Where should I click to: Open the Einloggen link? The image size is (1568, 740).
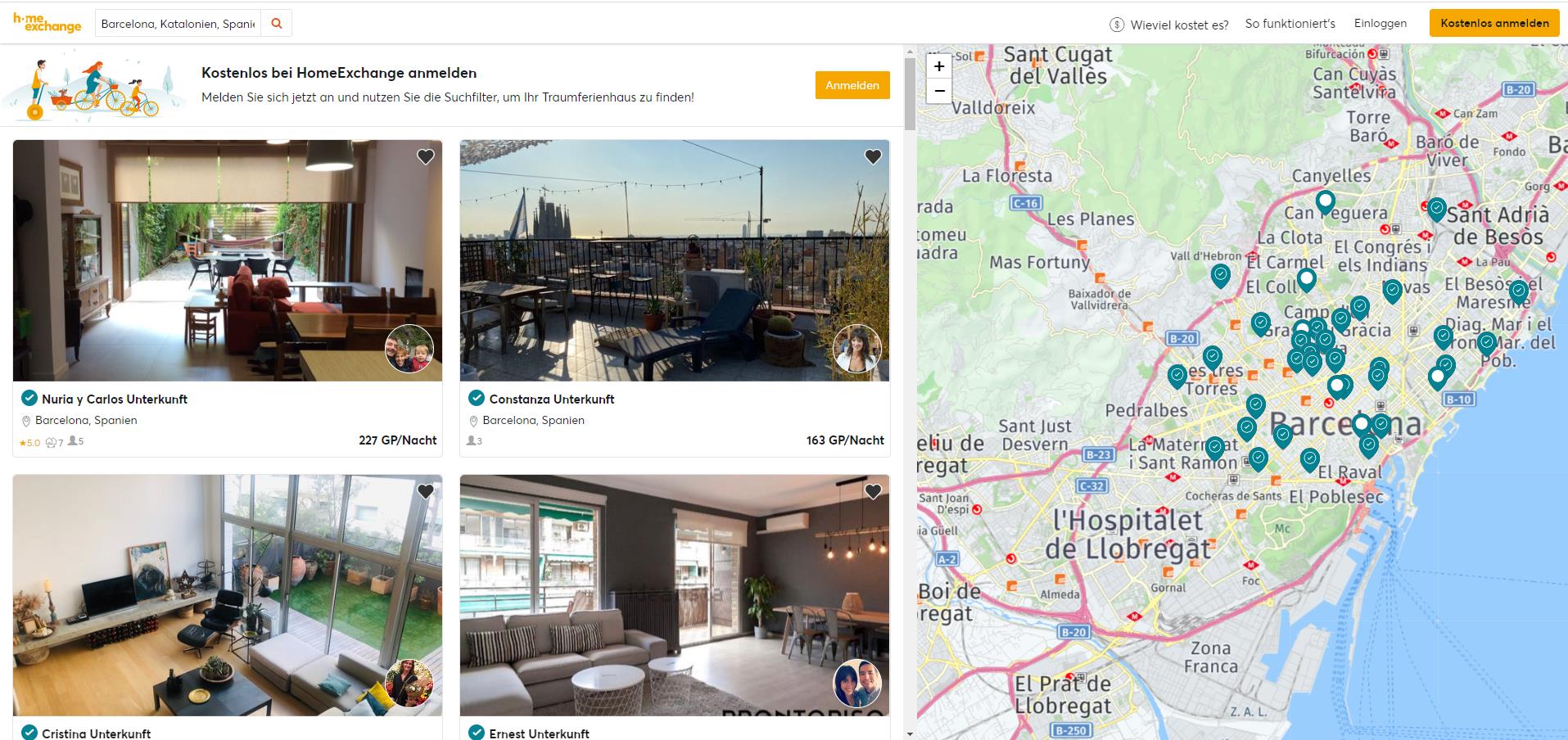pos(1380,24)
